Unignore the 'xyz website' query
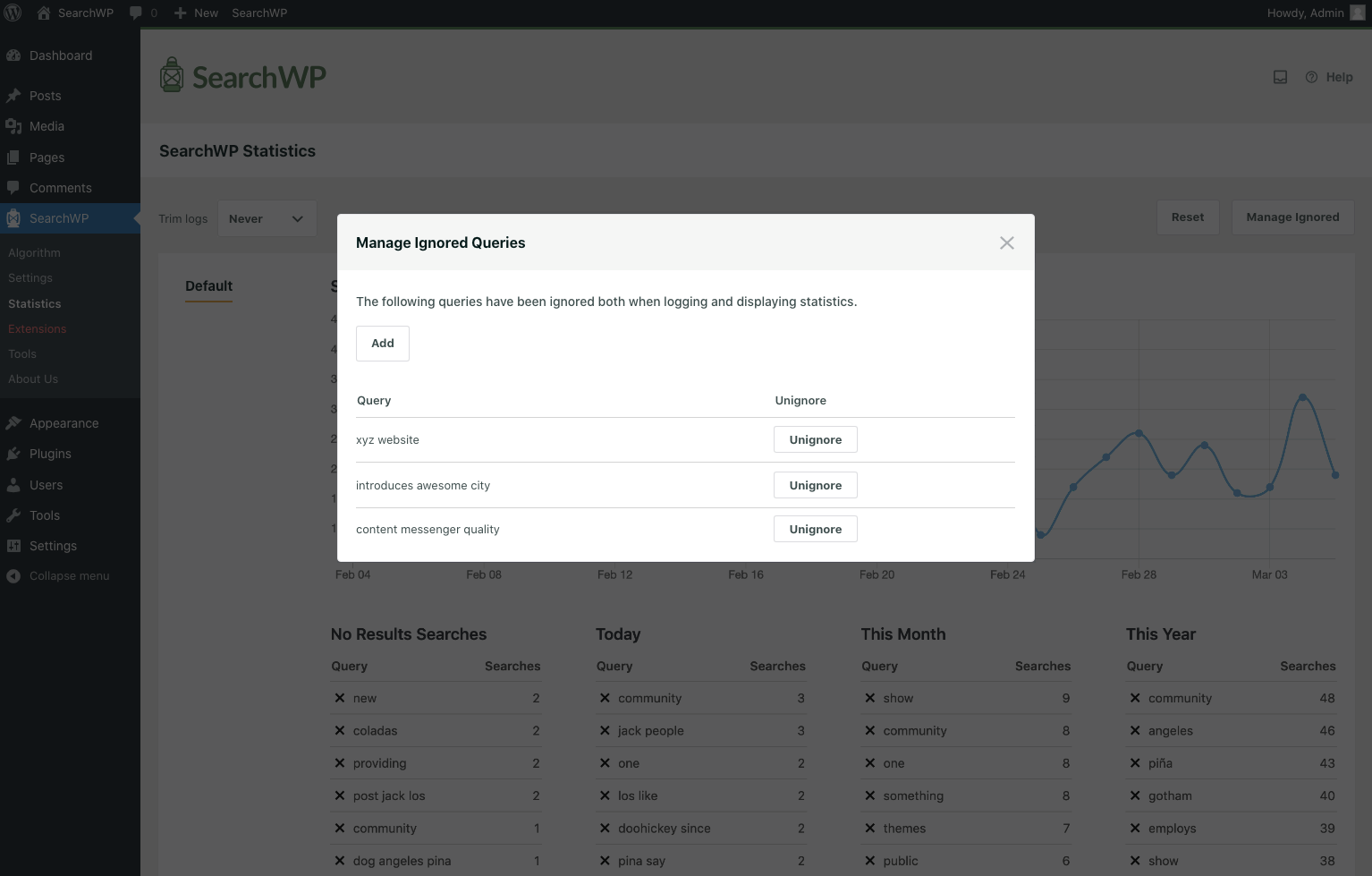Image resolution: width=1372 pixels, height=876 pixels. (x=815, y=440)
